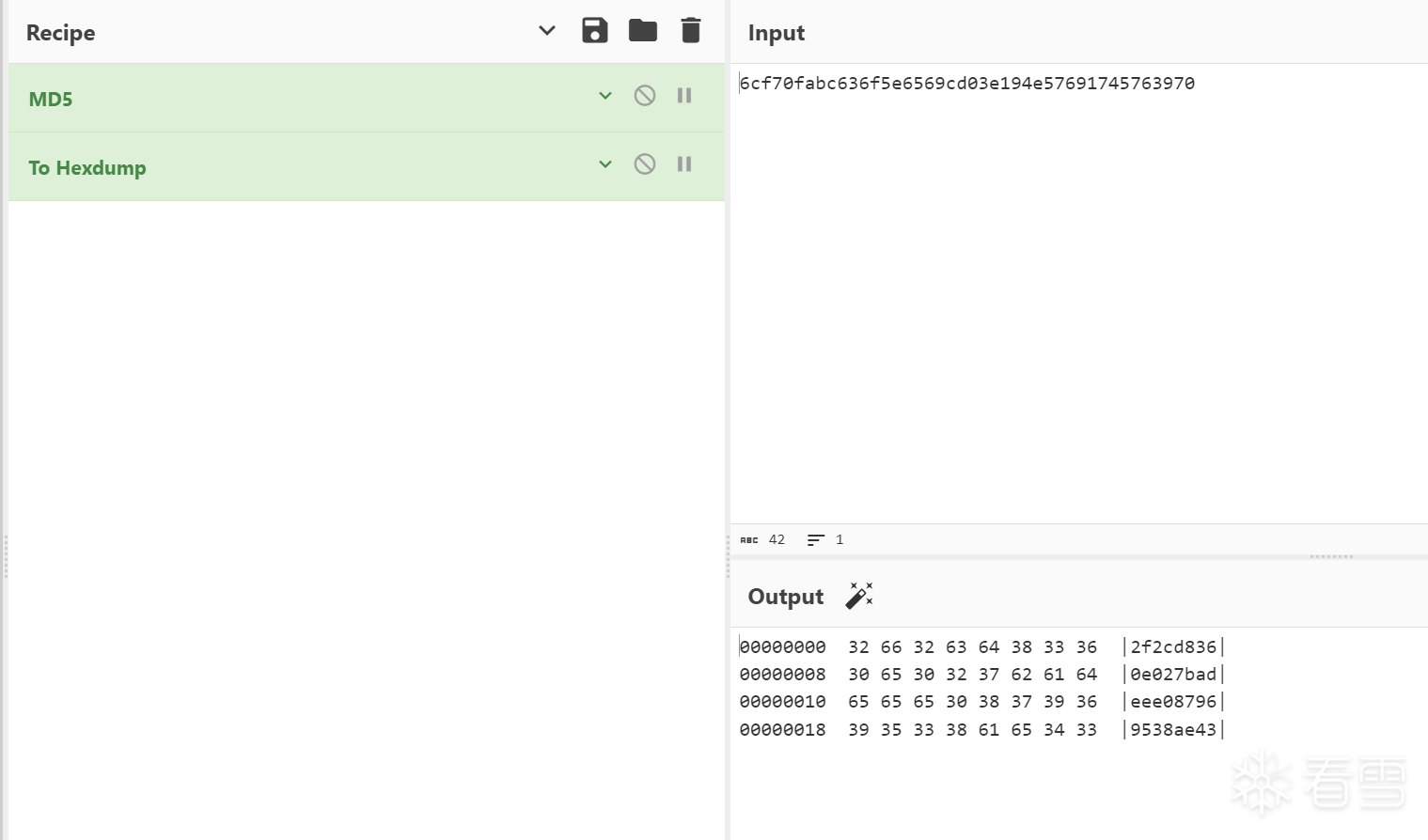
Task: Expand the Recipe header chevron
Action: (547, 31)
